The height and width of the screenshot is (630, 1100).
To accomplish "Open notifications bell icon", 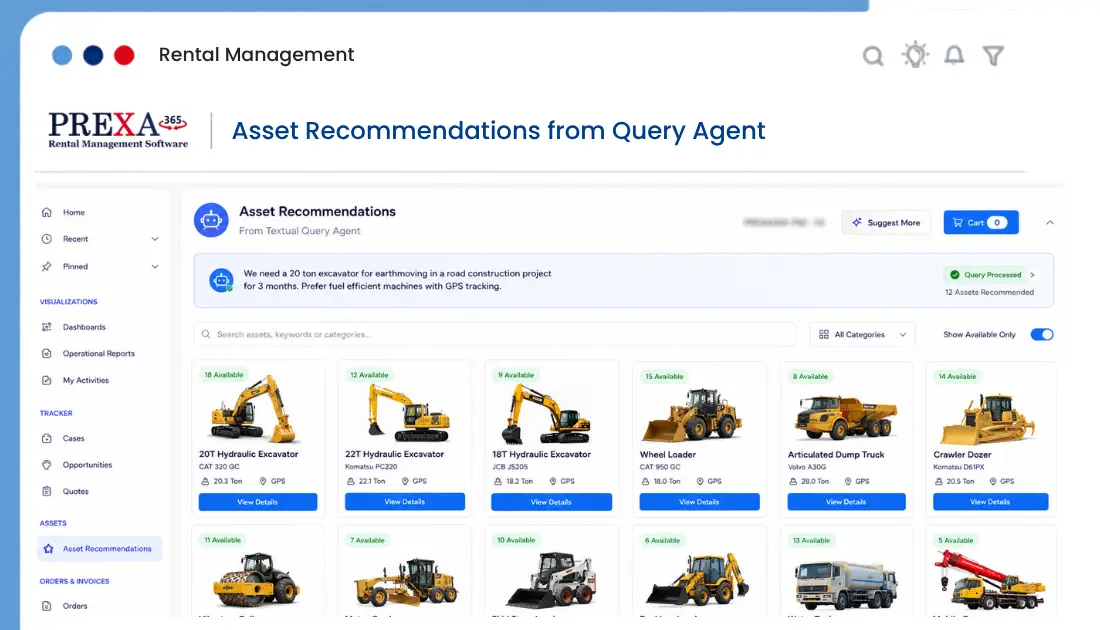I will coord(954,55).
